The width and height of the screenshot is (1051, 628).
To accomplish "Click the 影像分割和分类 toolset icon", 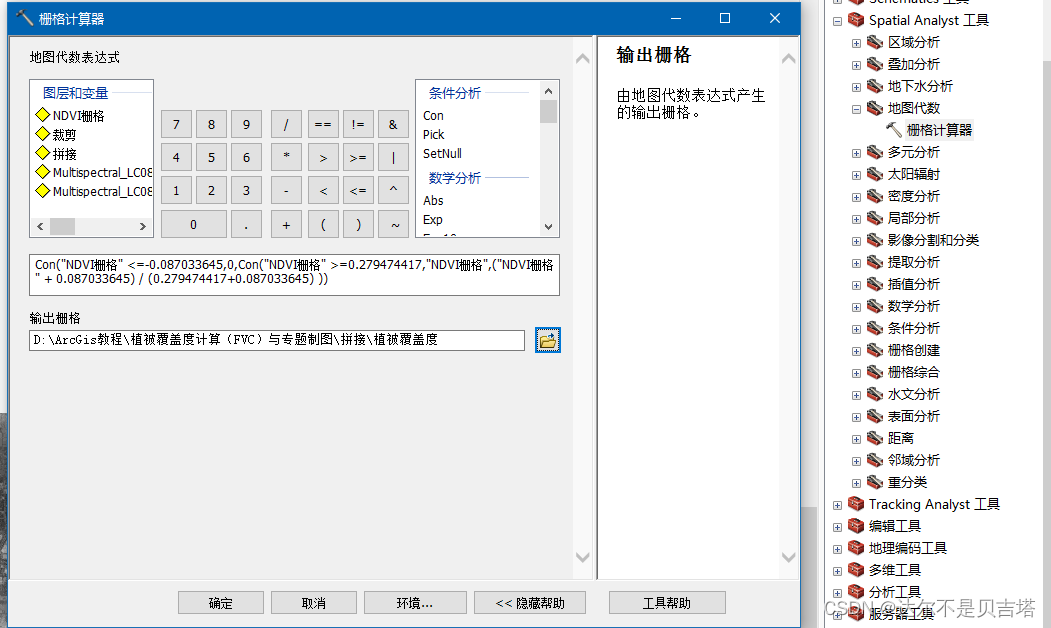I will (875, 240).
